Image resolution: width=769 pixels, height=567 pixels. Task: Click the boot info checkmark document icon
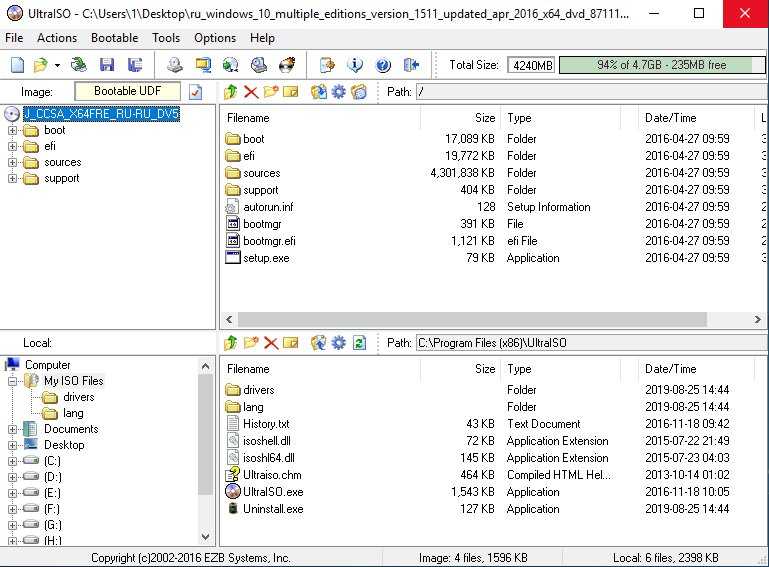click(196, 92)
